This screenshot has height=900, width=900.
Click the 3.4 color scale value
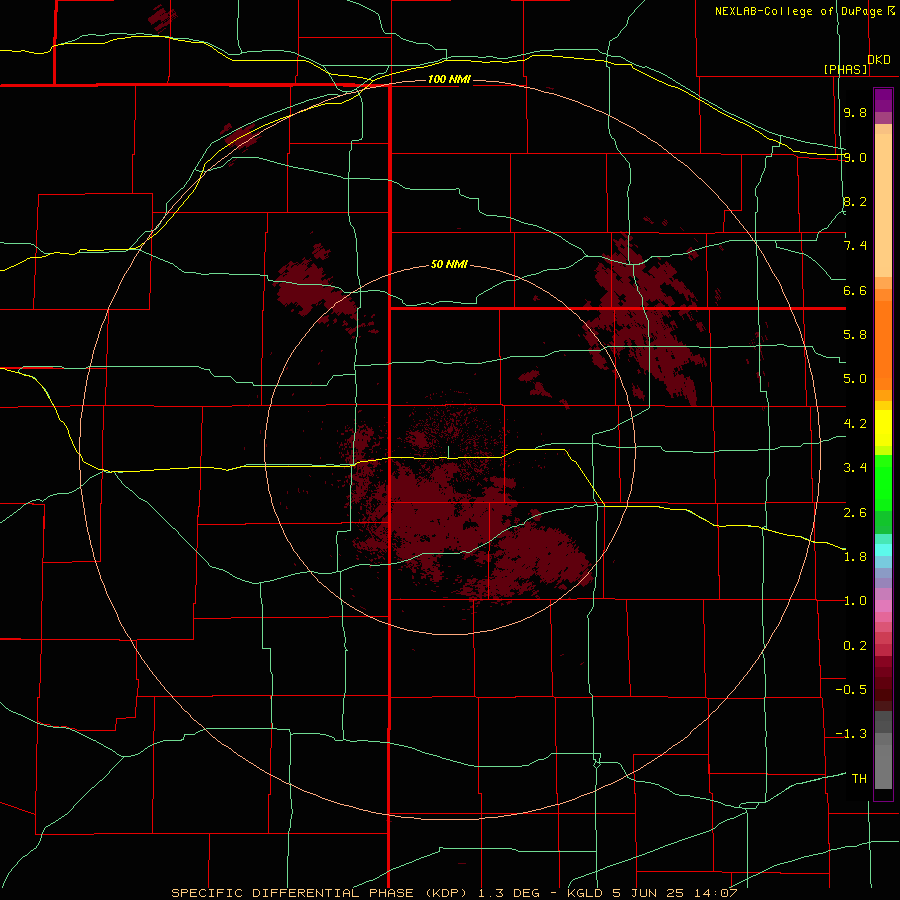pos(855,468)
